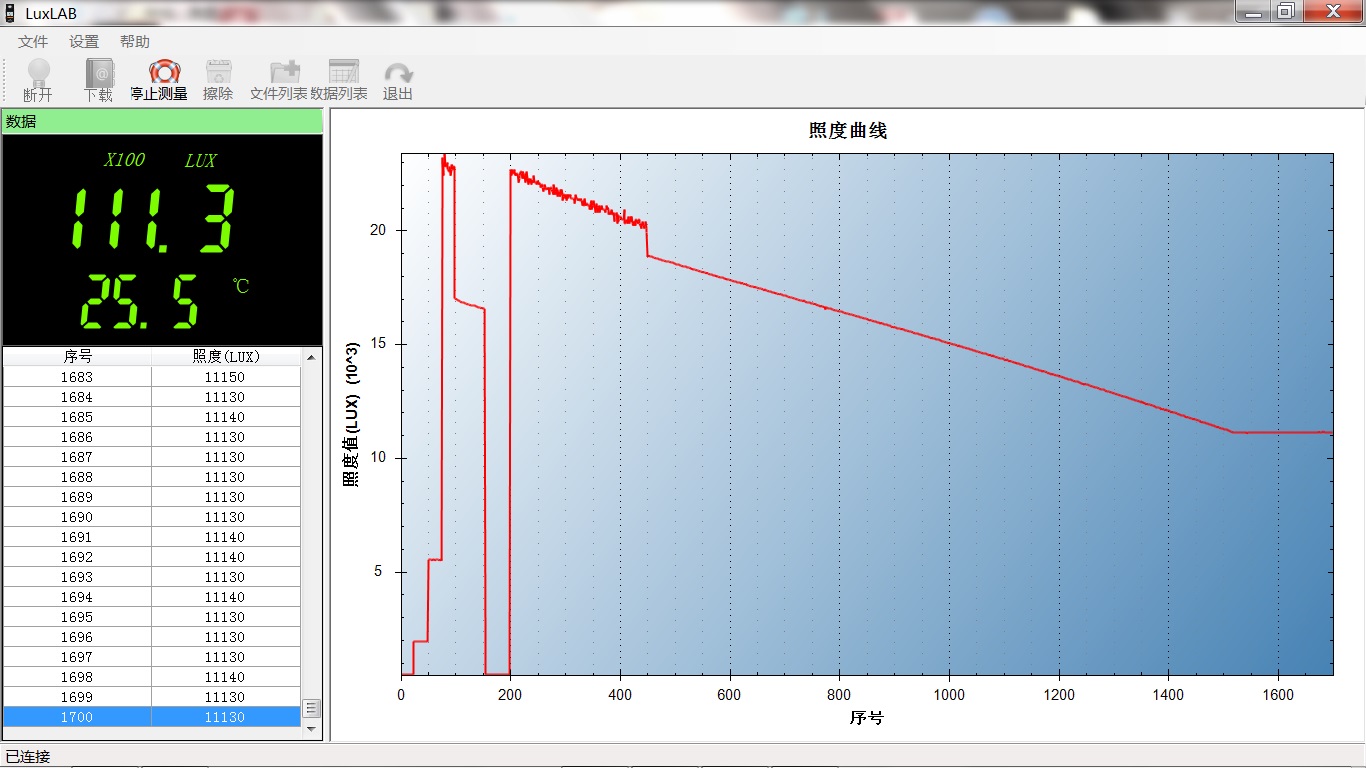The width and height of the screenshot is (1366, 768).
Task: Select row 1699 in the table
Action: (152, 697)
